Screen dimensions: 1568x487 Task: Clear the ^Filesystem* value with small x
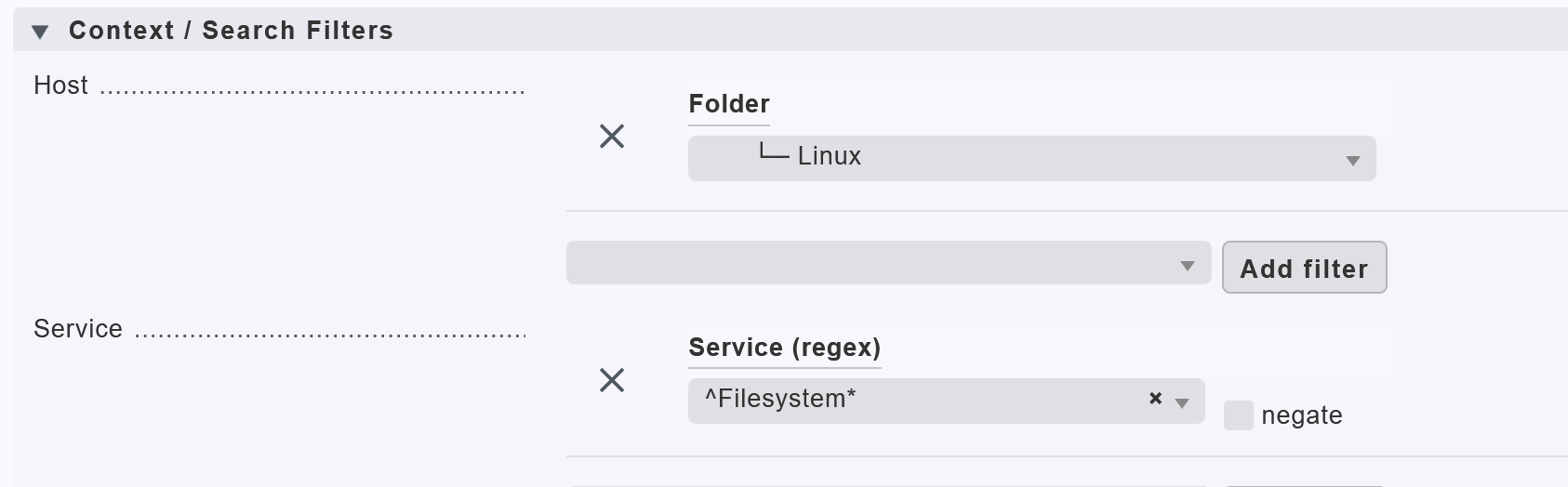(1155, 399)
